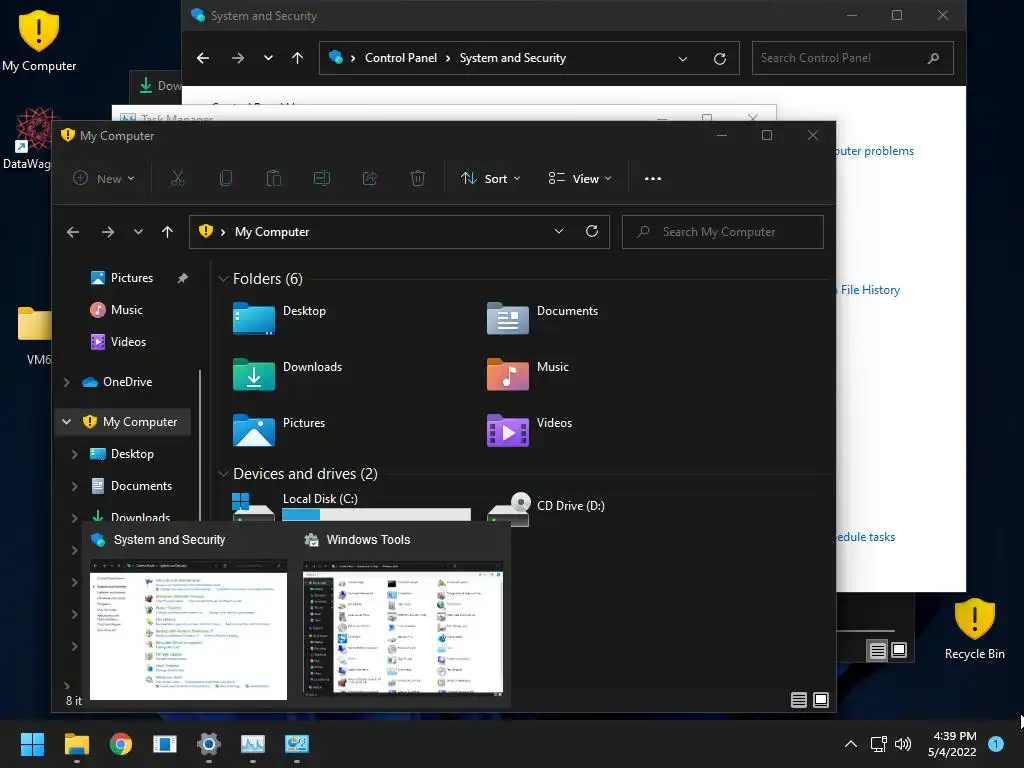Click the Search My Computer field

tap(722, 232)
